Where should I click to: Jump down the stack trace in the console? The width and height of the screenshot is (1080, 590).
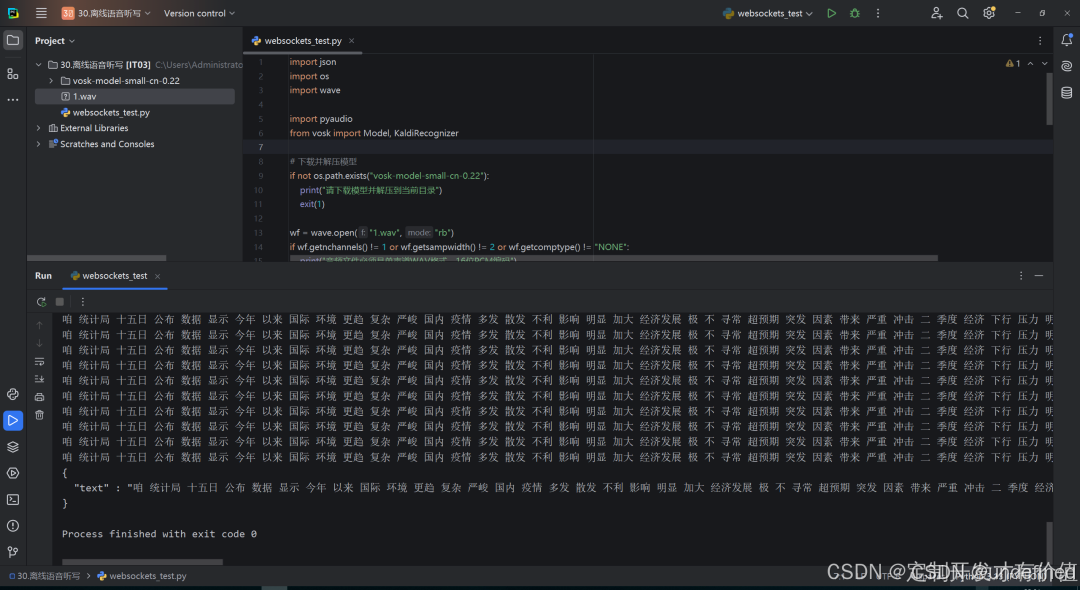(x=39, y=343)
